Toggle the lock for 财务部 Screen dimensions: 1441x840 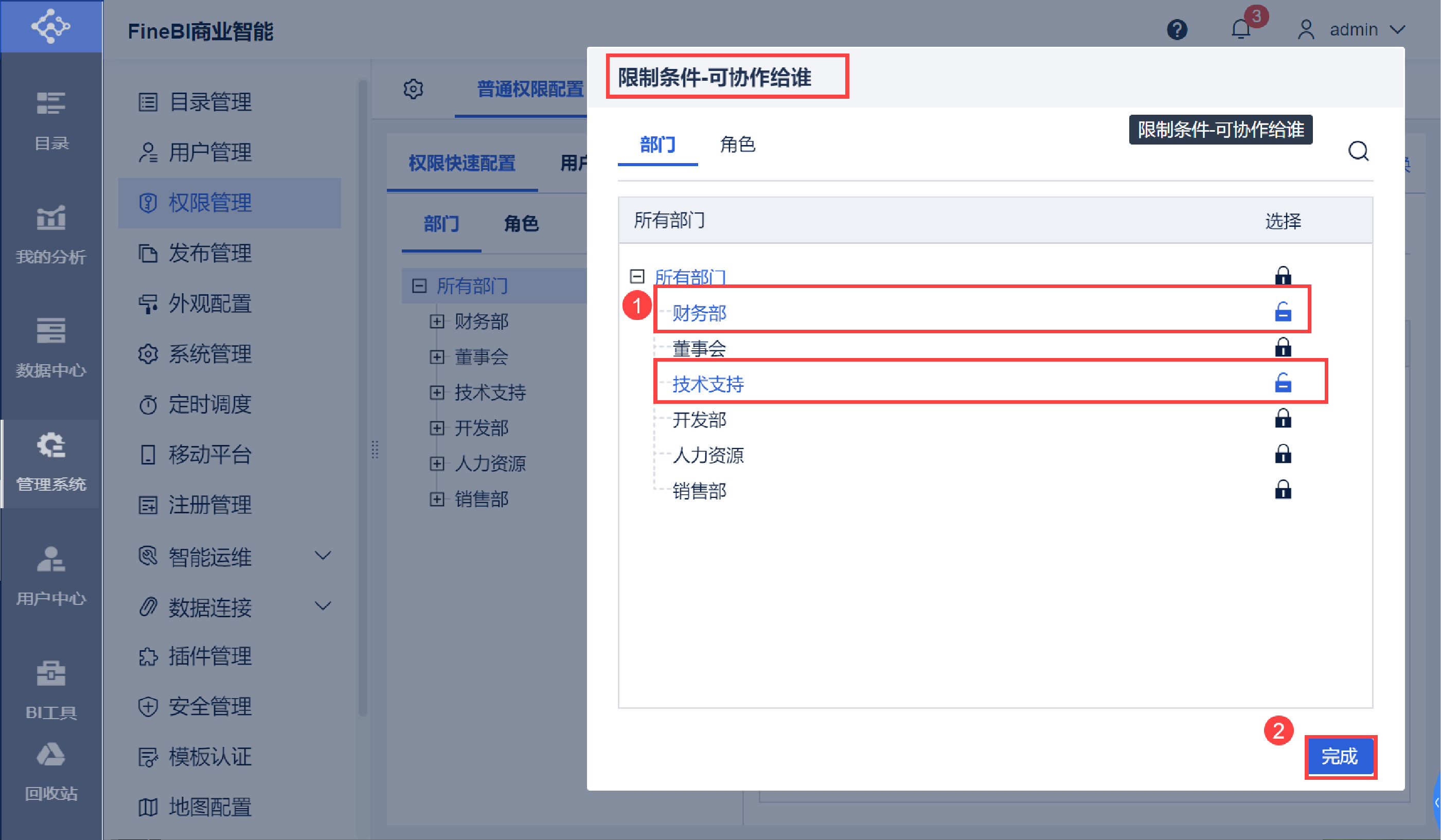(1283, 312)
